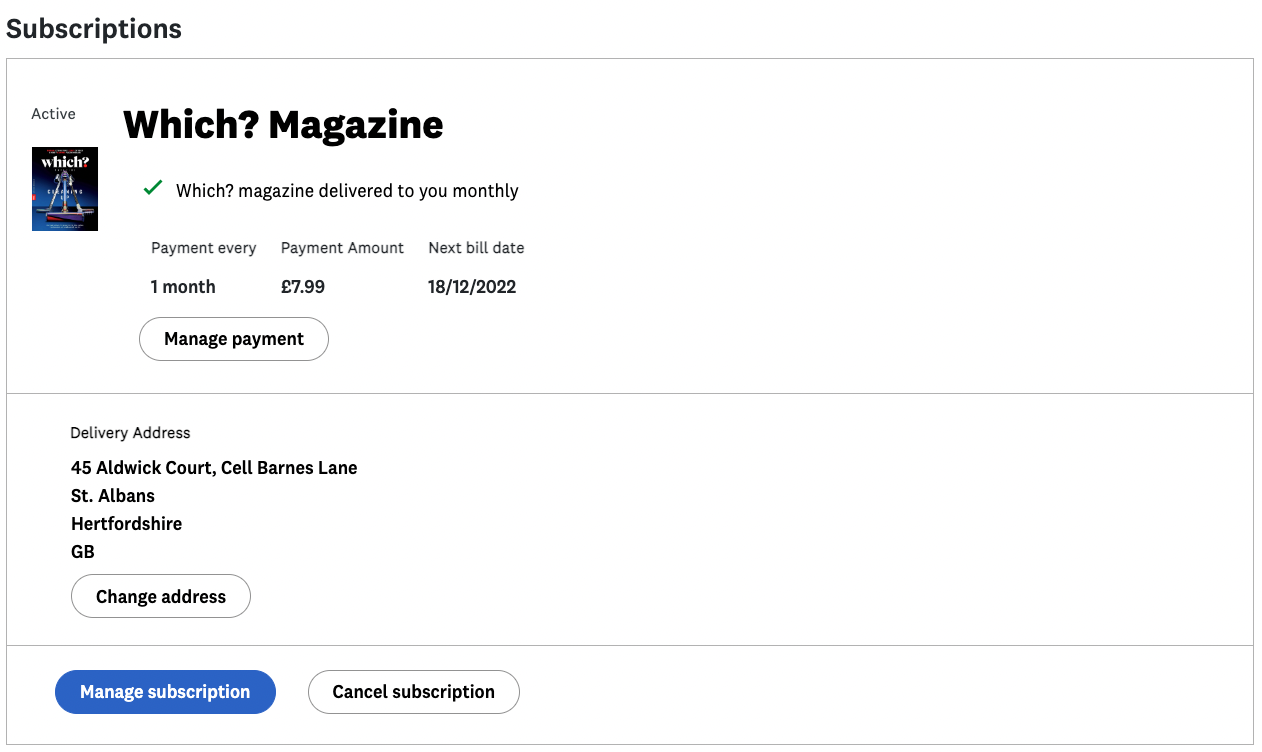Click the 'delivered to you monthly' text
The image size is (1262, 752).
point(347,191)
